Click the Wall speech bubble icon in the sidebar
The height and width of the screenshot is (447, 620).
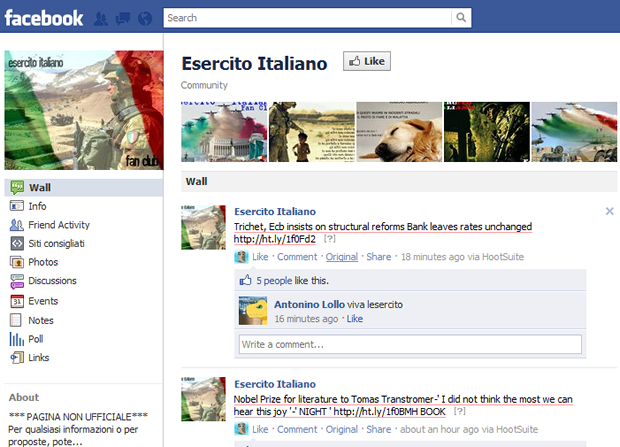tap(17, 188)
